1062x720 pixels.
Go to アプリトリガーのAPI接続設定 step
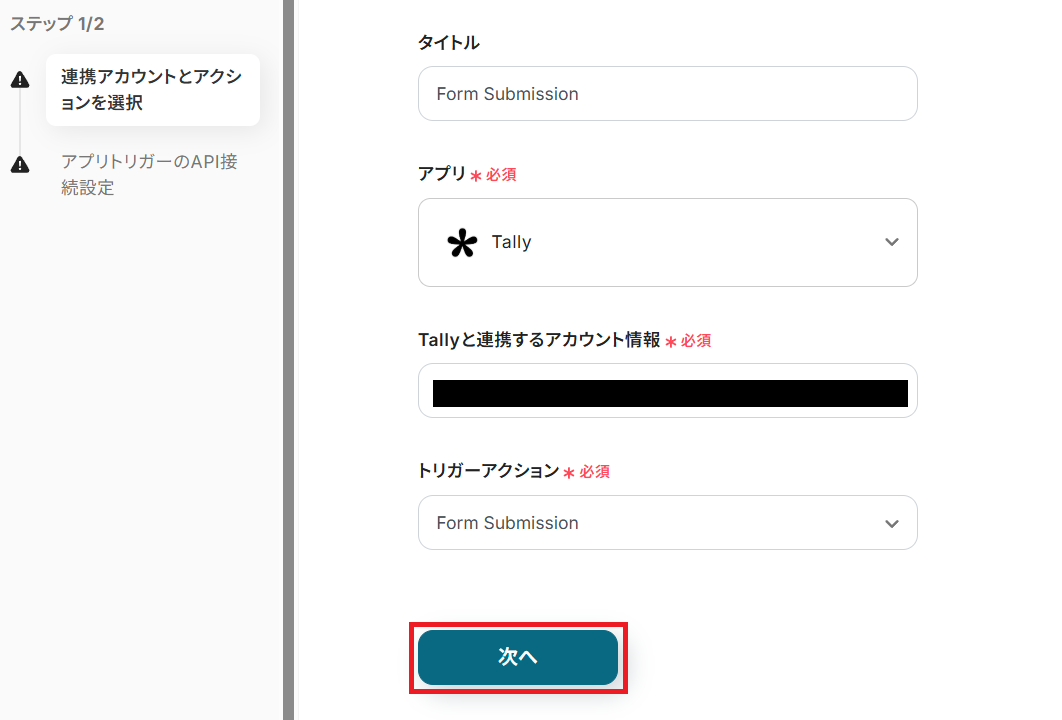(x=149, y=174)
